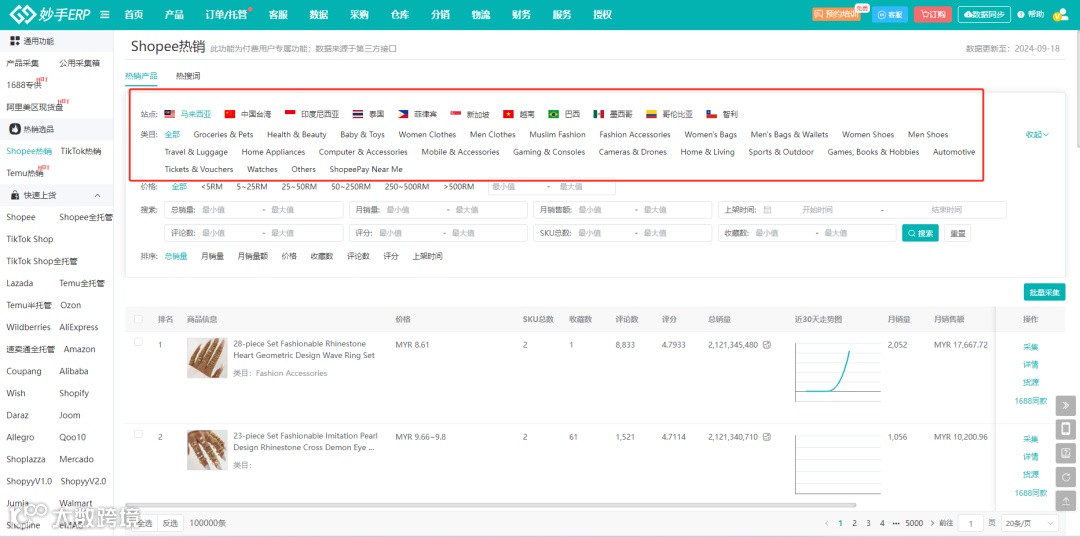Filter category by Women Clothes
Image resolution: width=1080 pixels, height=537 pixels.
click(x=427, y=135)
